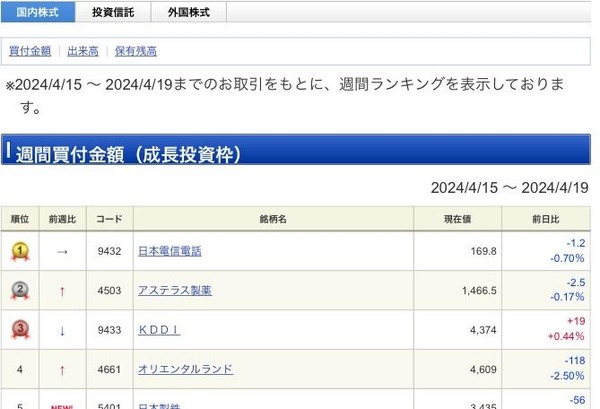Switch to the 国内株式 tab
The width and height of the screenshot is (600, 409).
point(38,12)
